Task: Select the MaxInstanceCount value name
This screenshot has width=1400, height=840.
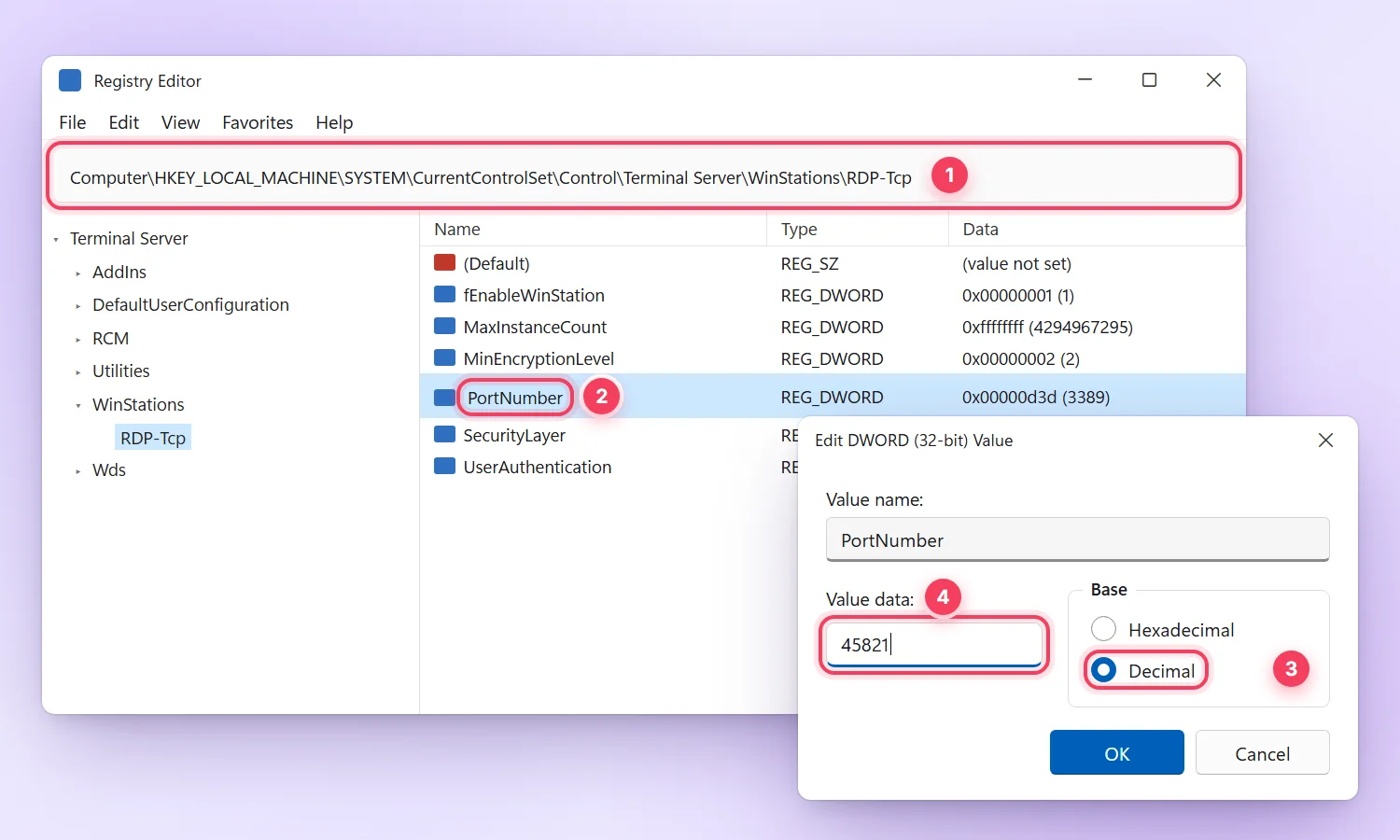Action: pyautogui.click(x=535, y=327)
